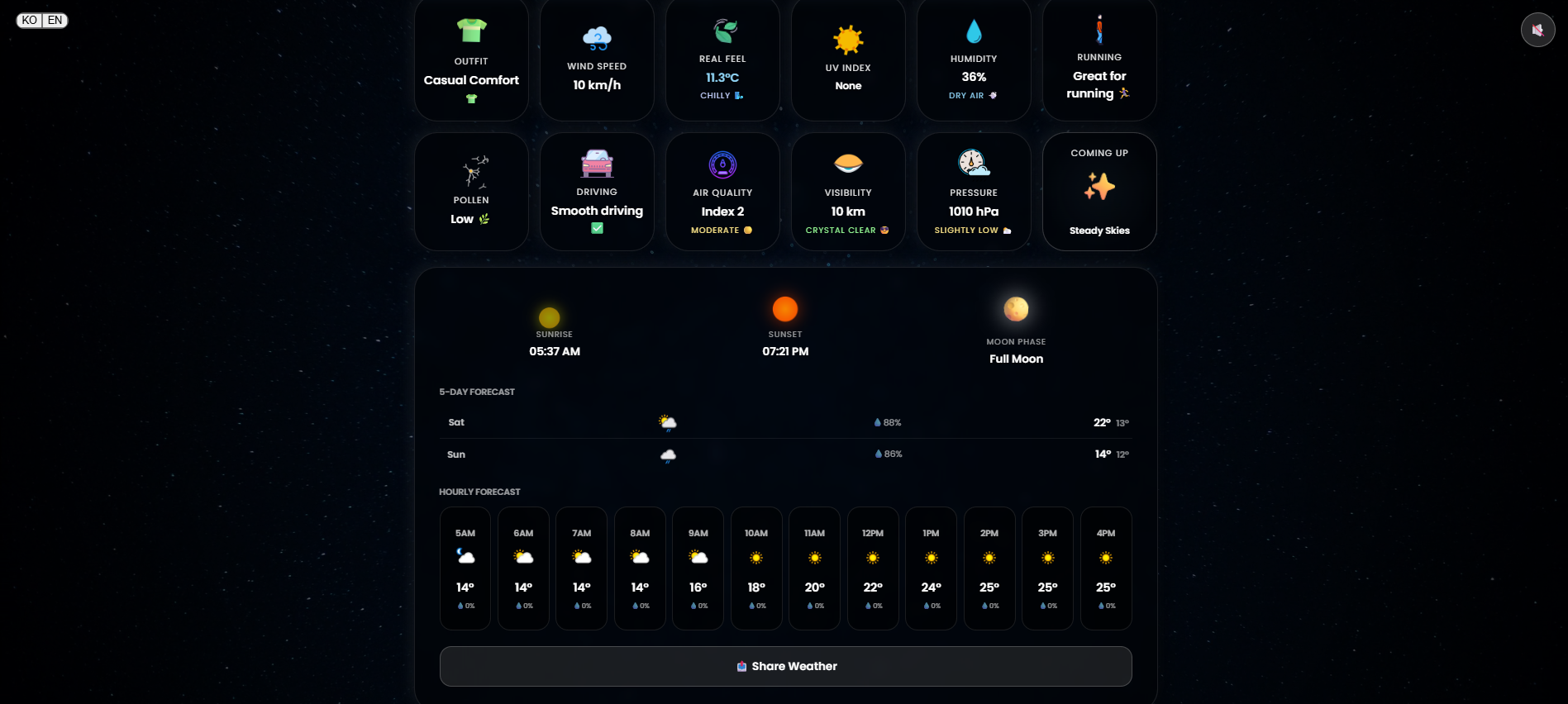Click the Smooth driving checkmark icon

tap(597, 228)
